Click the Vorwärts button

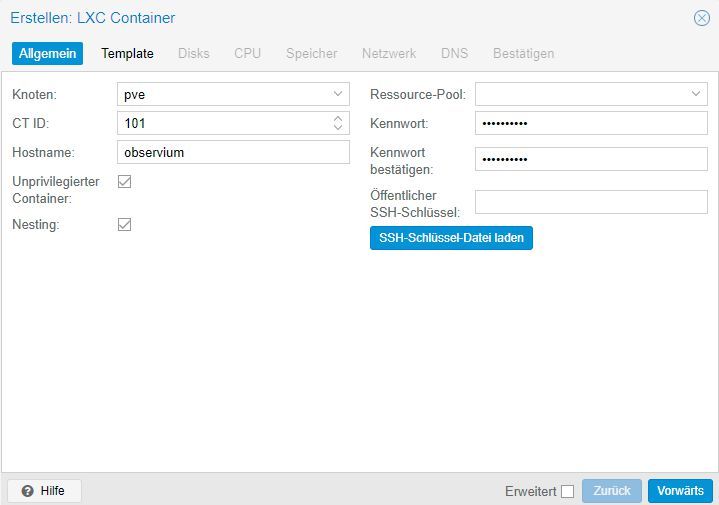click(x=680, y=491)
